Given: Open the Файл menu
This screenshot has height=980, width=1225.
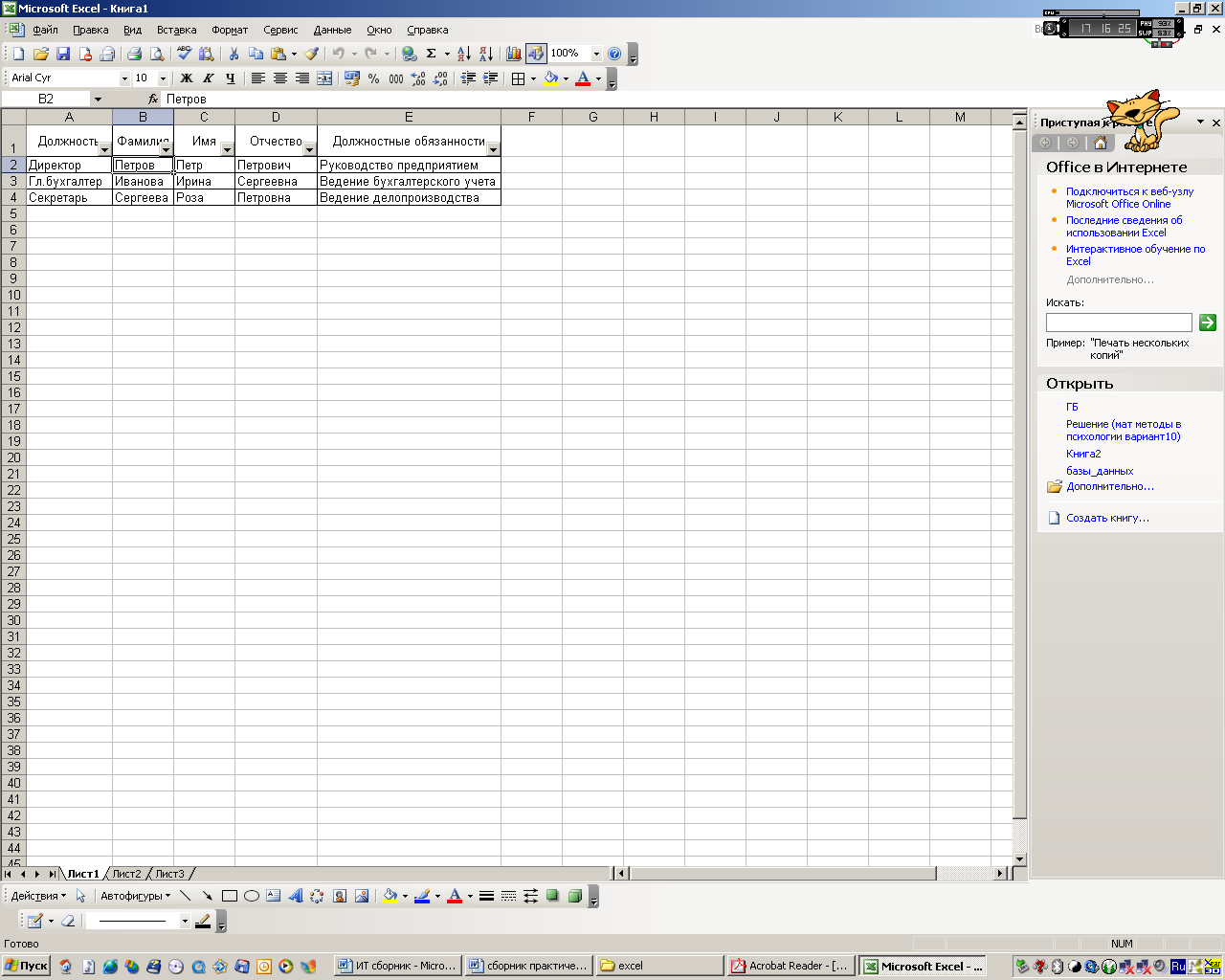Looking at the screenshot, I should pyautogui.click(x=45, y=30).
